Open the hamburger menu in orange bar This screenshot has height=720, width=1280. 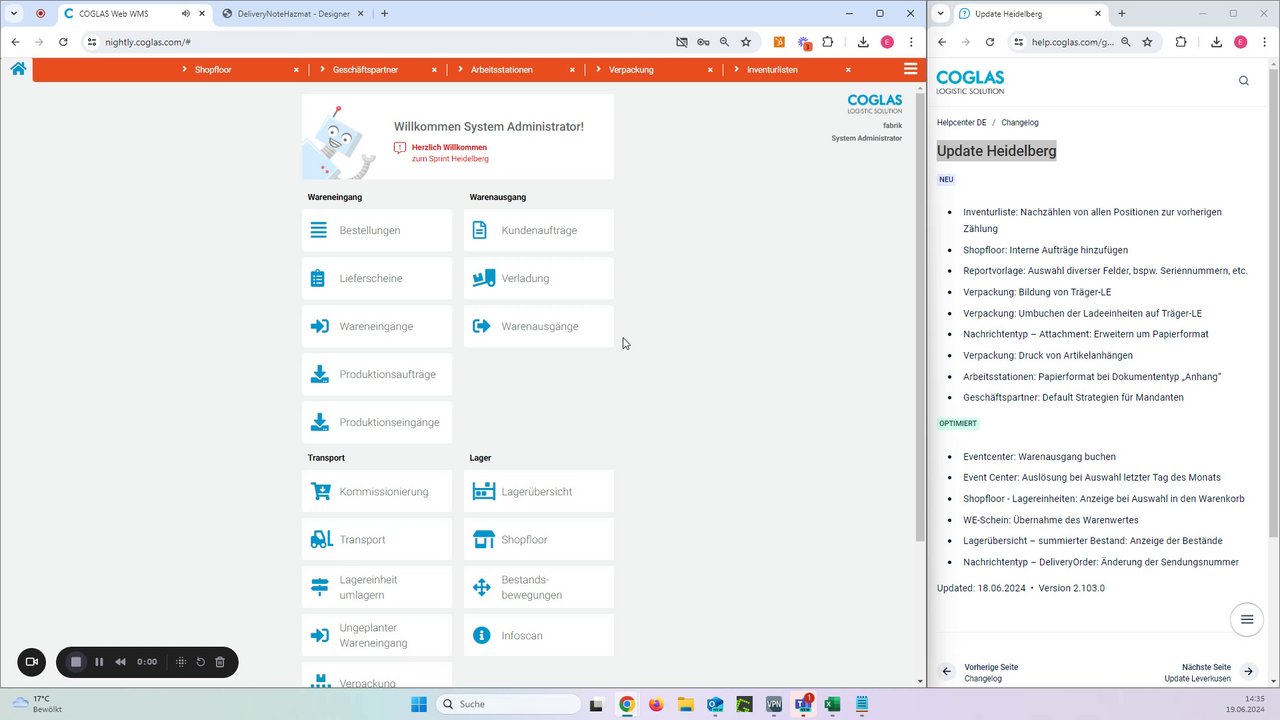910,69
